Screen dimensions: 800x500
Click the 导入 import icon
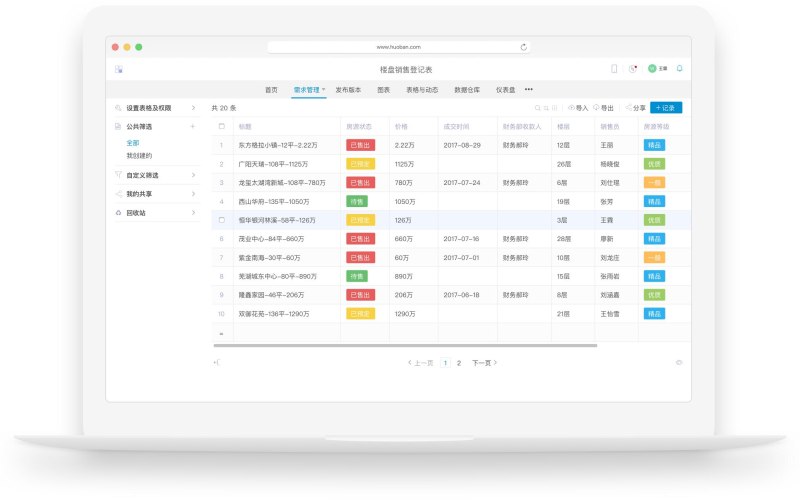point(571,108)
